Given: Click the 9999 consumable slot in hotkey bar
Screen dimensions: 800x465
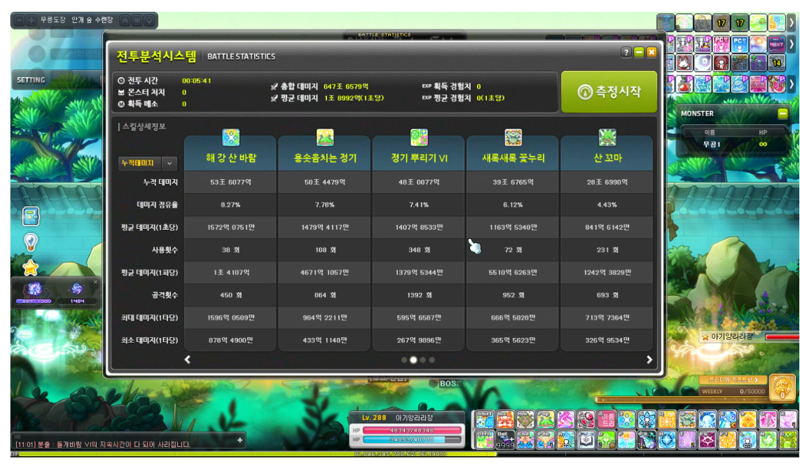Looking at the screenshot, I should click(505, 440).
